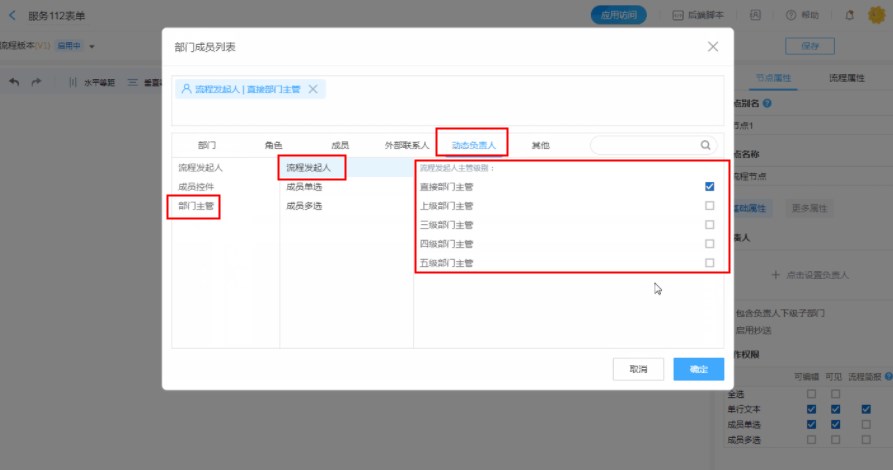Click the 取消 button

(x=638, y=369)
